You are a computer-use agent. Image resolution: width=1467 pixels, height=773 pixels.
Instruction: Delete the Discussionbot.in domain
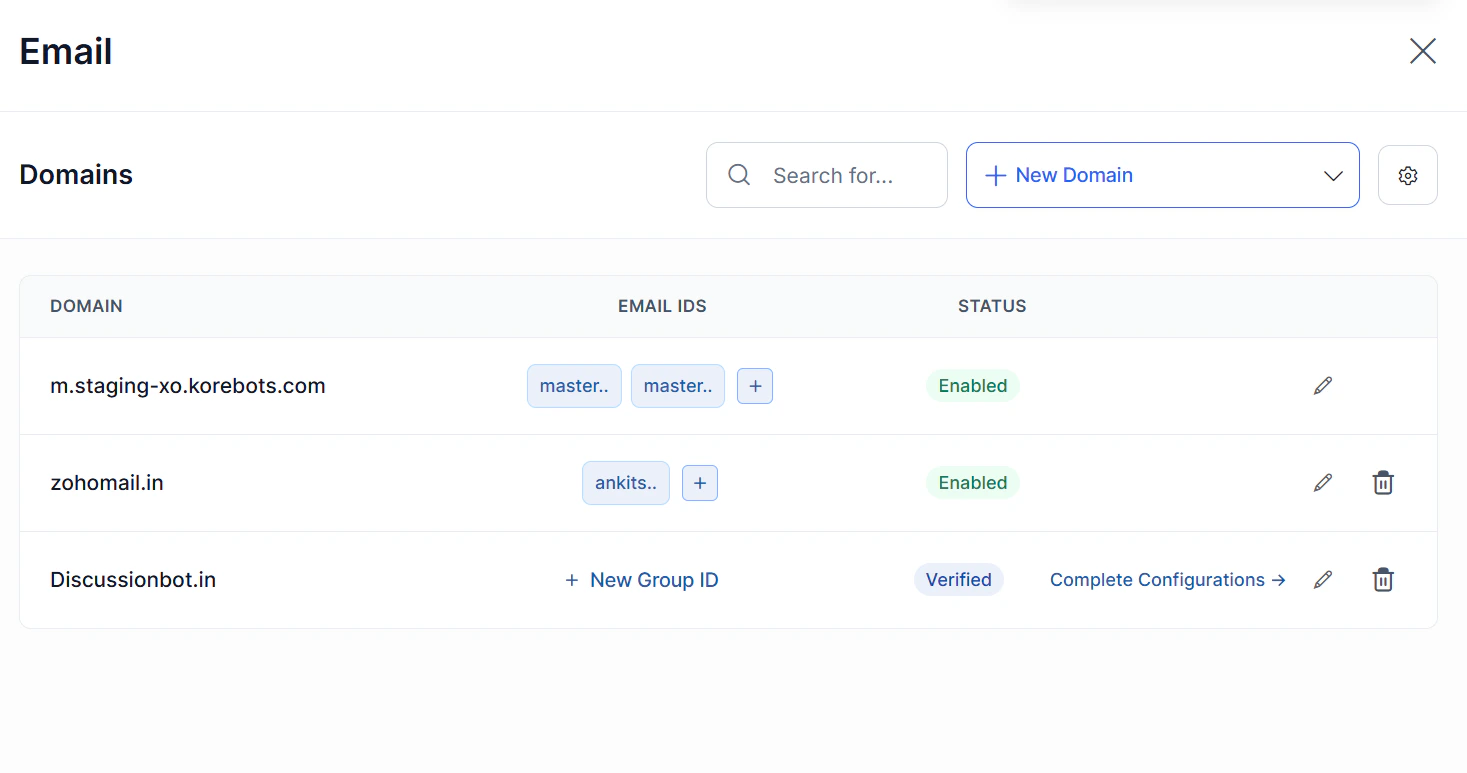tap(1383, 579)
